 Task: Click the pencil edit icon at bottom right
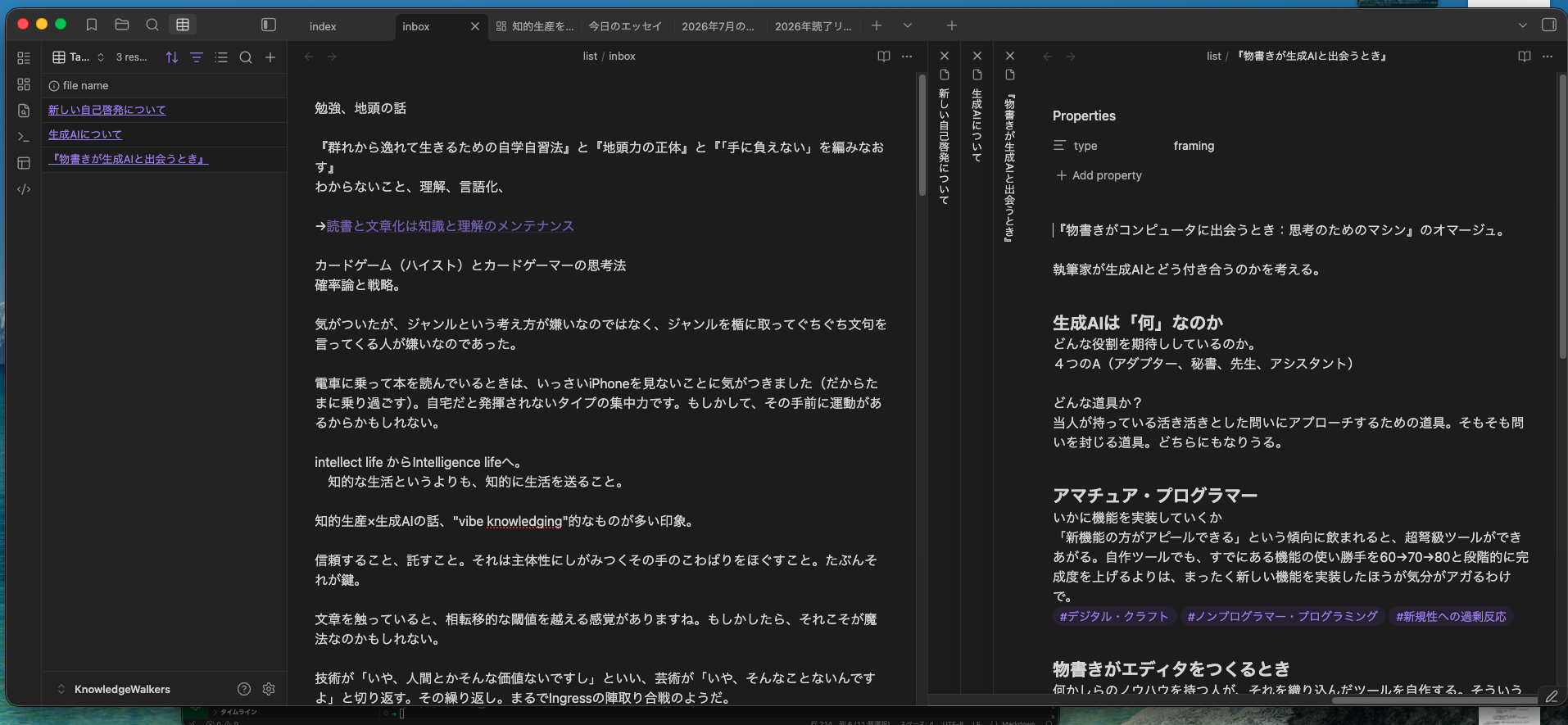(1552, 696)
